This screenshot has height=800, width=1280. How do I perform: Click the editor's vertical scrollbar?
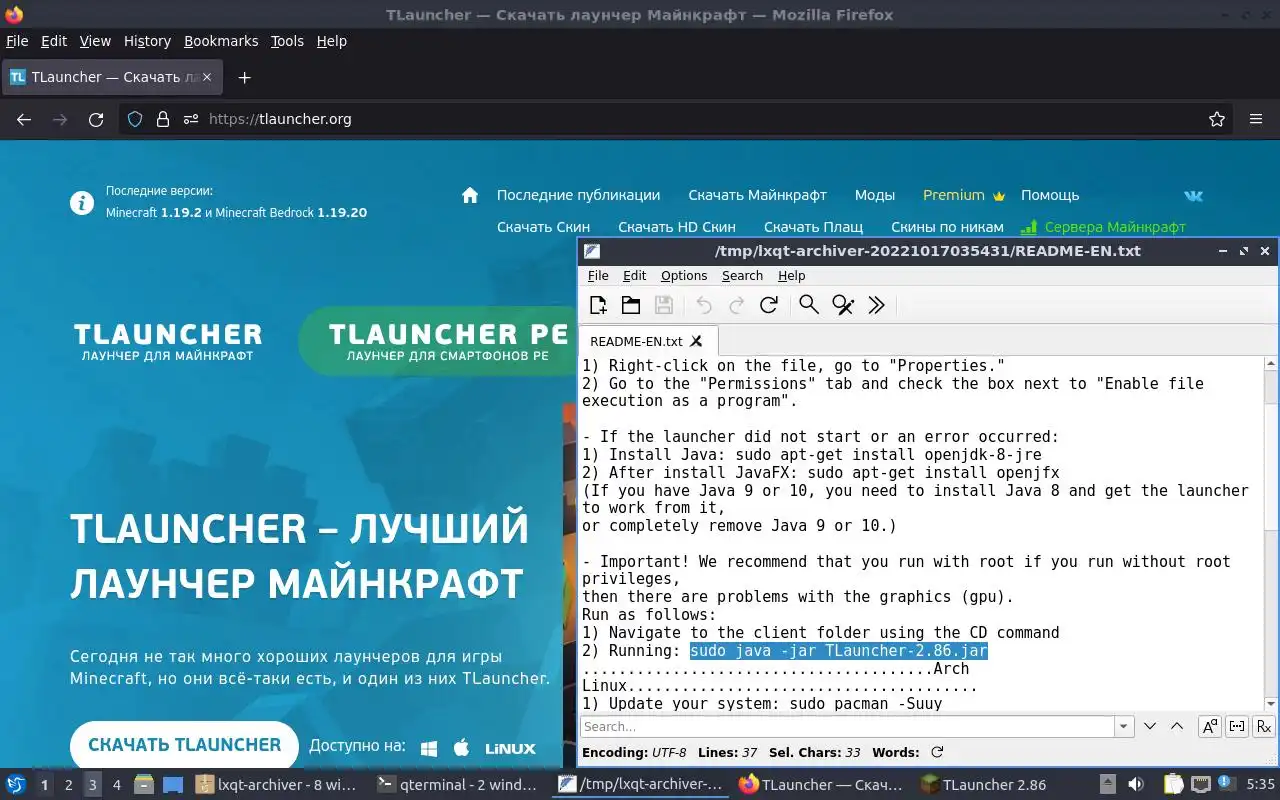pyautogui.click(x=1271, y=534)
